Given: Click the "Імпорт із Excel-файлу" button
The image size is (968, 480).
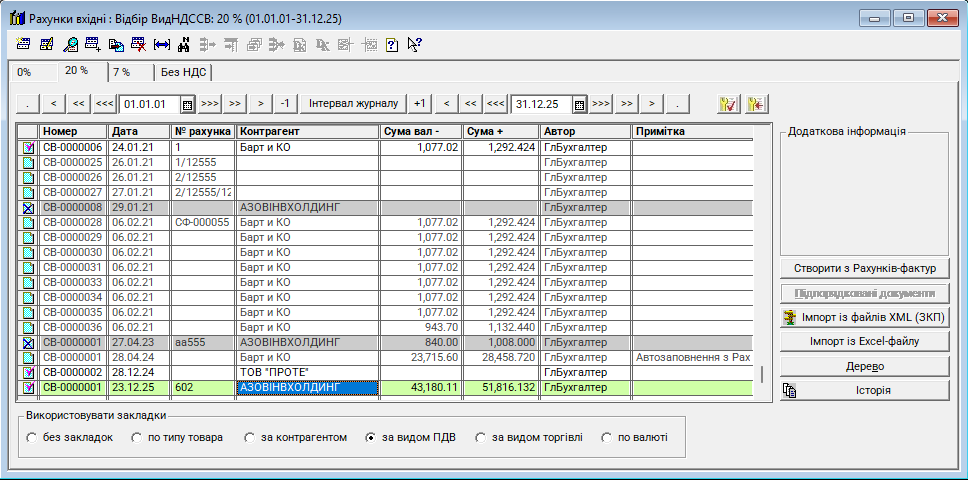Looking at the screenshot, I should coord(864,342).
